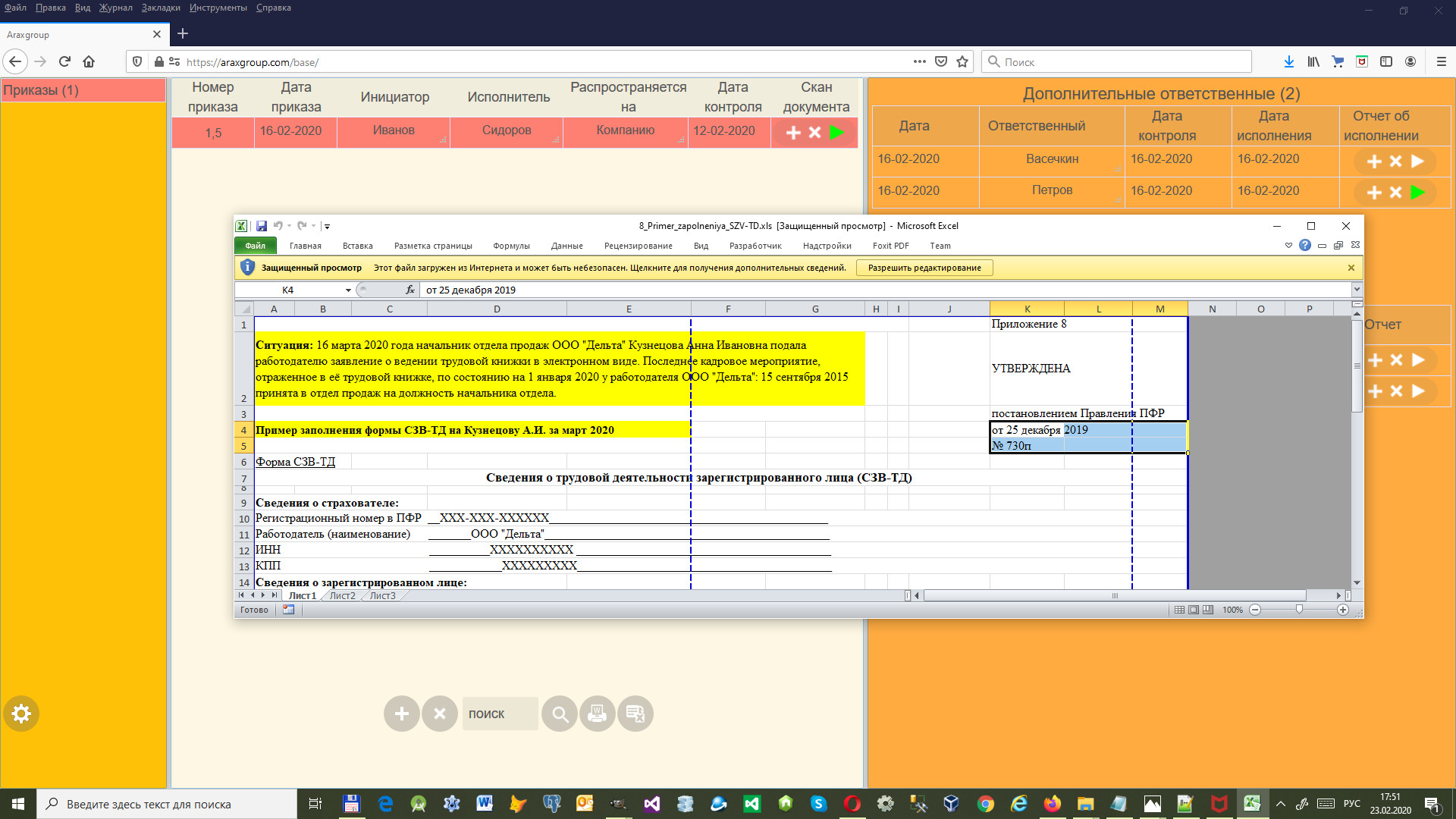
Task: Click the export to Excel icon
Action: (x=635, y=714)
